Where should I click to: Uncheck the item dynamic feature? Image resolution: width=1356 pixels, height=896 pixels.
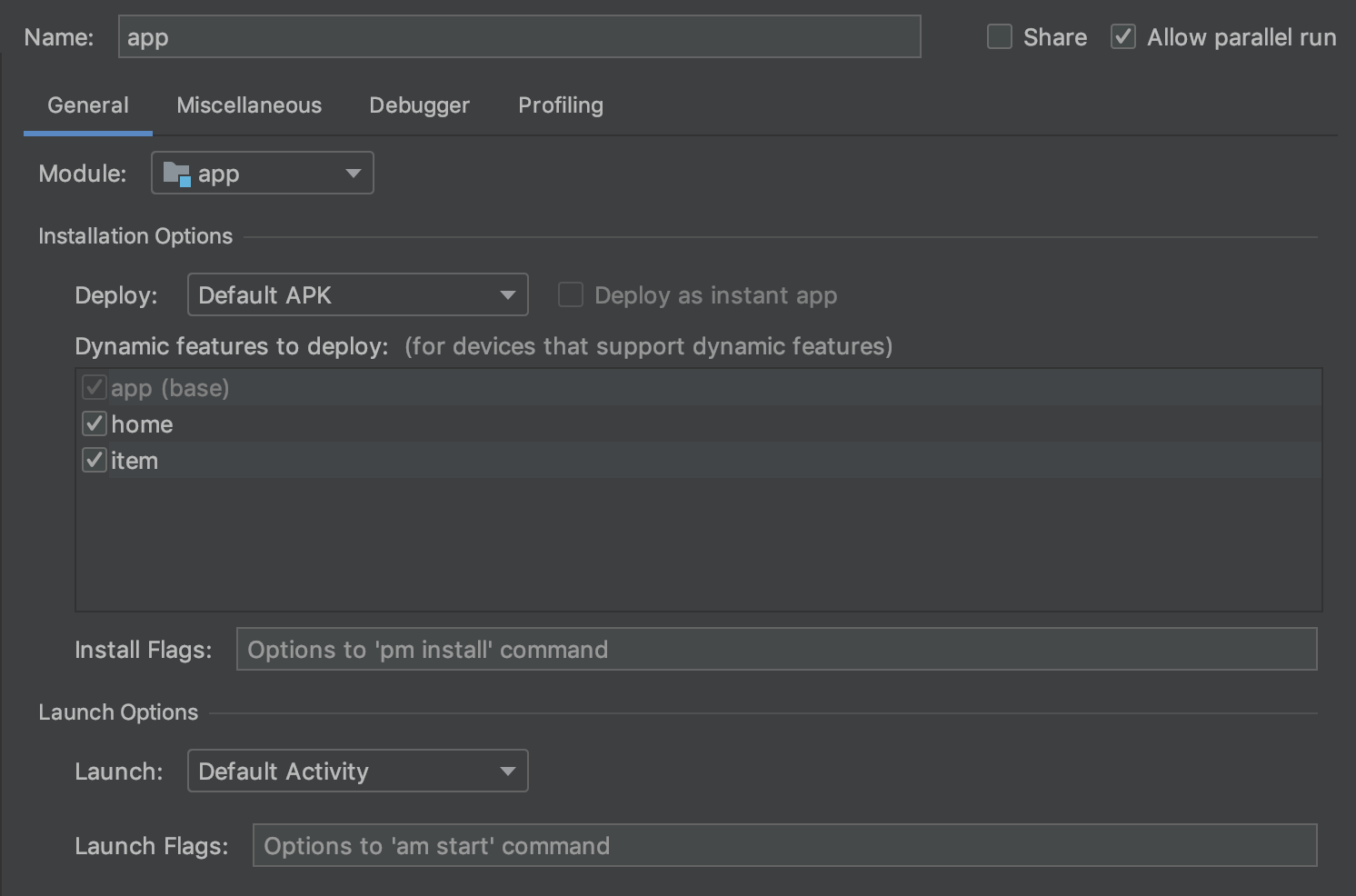click(95, 461)
